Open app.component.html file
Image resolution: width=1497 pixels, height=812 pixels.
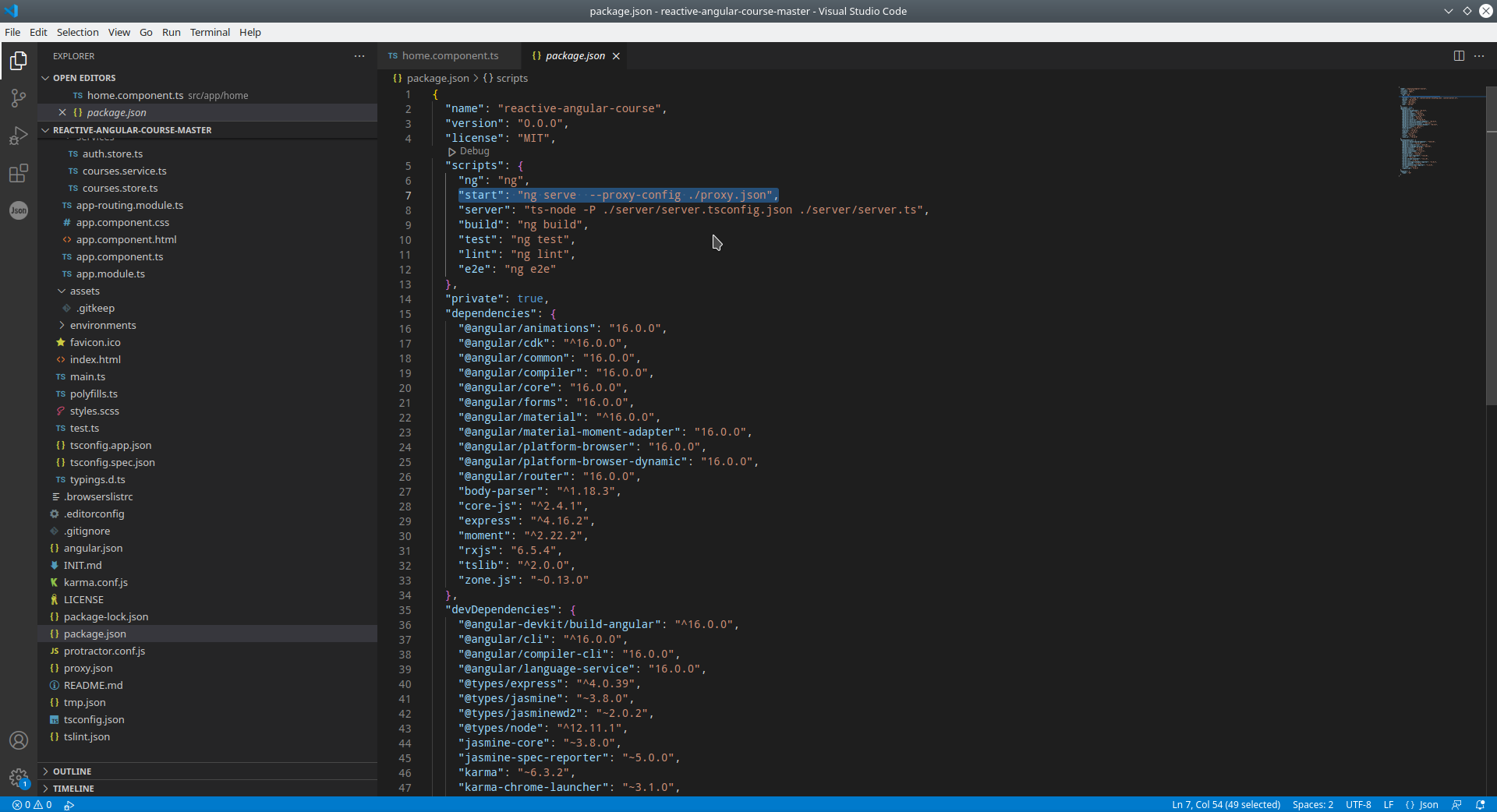[x=207, y=240]
